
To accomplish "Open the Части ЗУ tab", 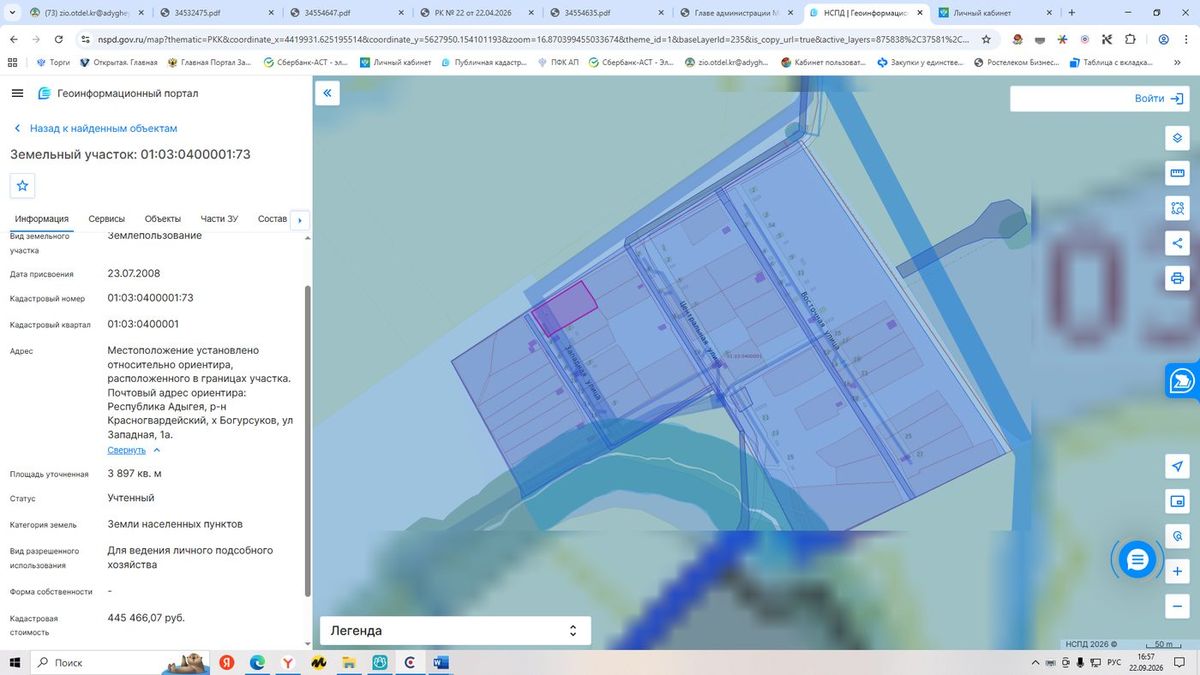I will 219,219.
